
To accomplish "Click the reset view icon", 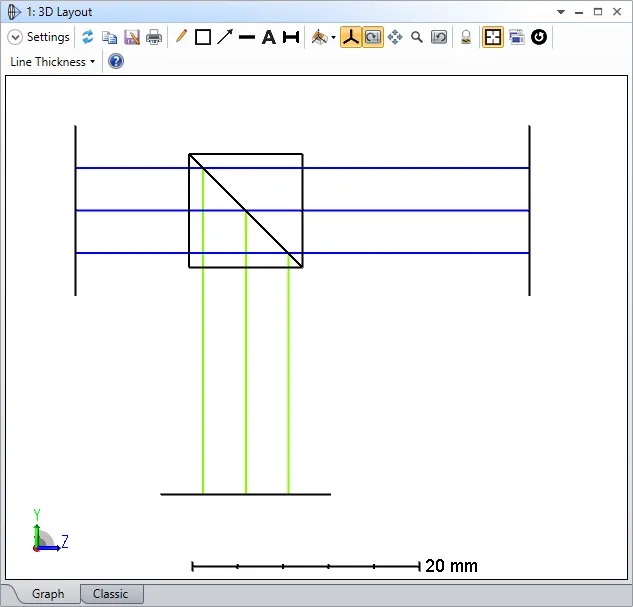I will click(x=439, y=37).
